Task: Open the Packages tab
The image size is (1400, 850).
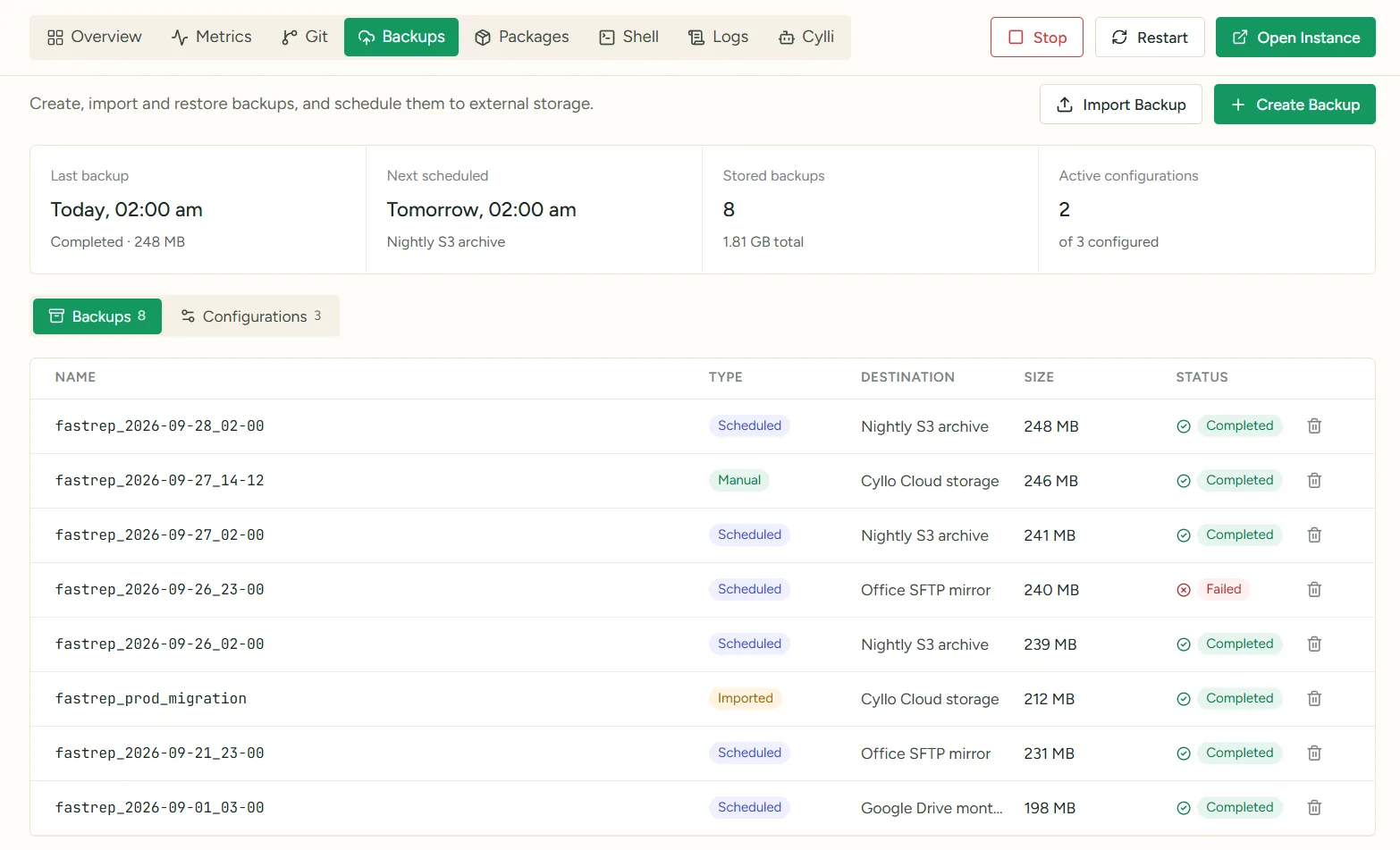Action: 522,38
